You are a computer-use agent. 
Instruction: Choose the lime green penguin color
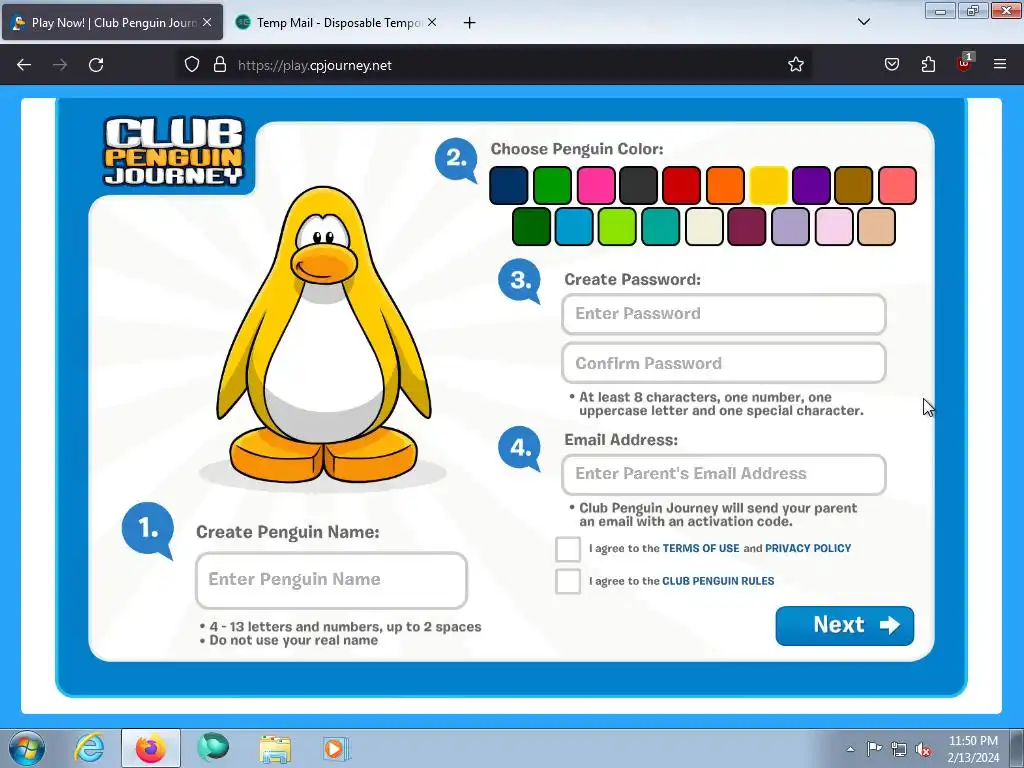click(x=617, y=227)
